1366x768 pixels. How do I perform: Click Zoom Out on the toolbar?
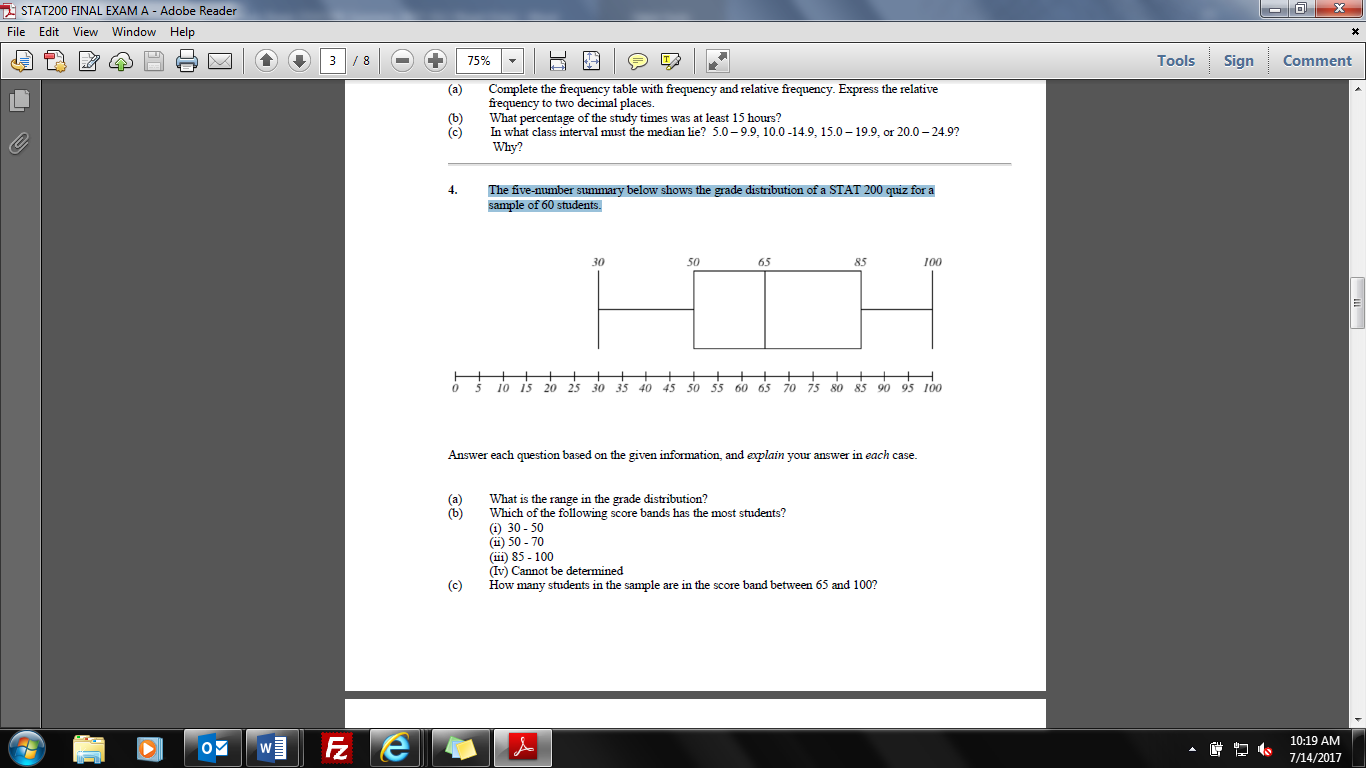click(x=403, y=60)
